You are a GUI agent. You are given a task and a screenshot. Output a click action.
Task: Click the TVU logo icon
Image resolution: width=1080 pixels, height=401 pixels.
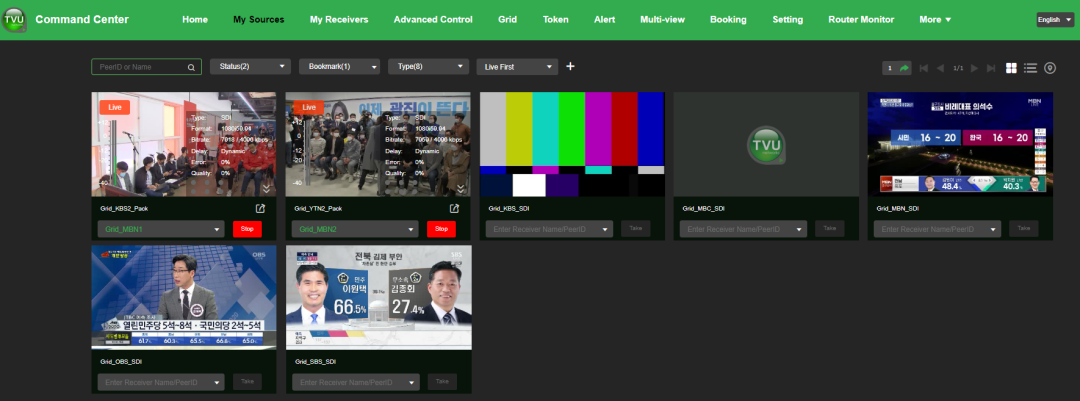(x=14, y=20)
